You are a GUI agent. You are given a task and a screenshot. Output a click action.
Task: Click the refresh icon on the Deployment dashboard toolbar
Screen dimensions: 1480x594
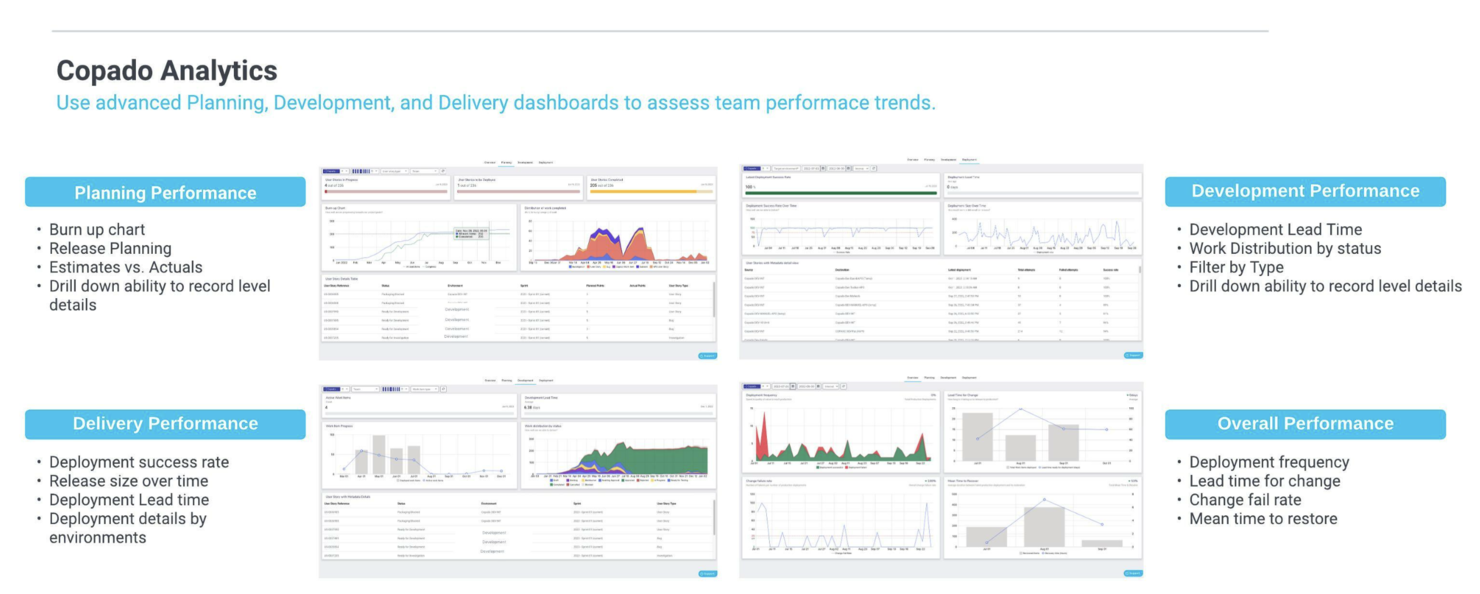(x=873, y=169)
